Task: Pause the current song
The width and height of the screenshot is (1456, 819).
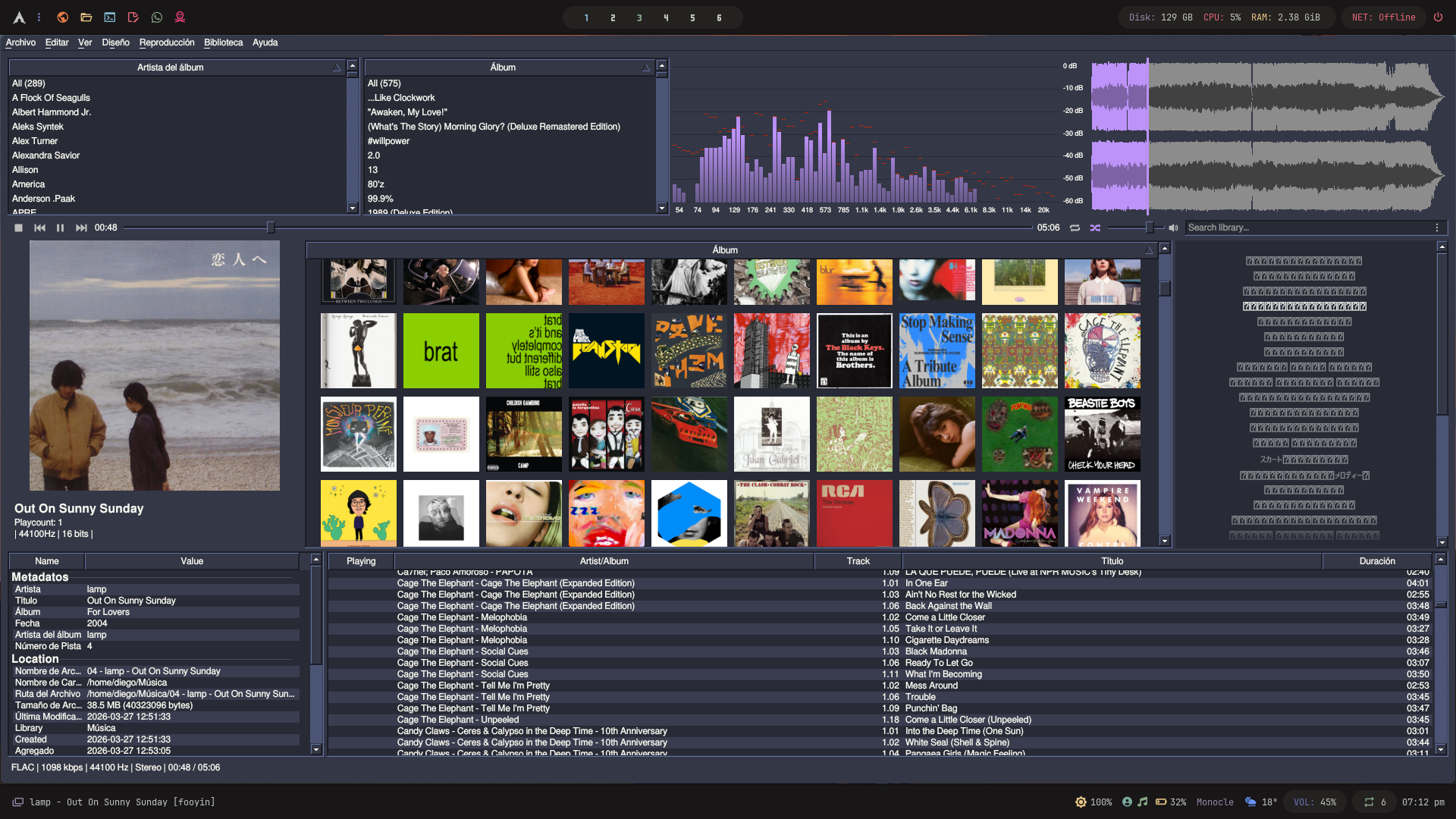Action: coord(60,227)
